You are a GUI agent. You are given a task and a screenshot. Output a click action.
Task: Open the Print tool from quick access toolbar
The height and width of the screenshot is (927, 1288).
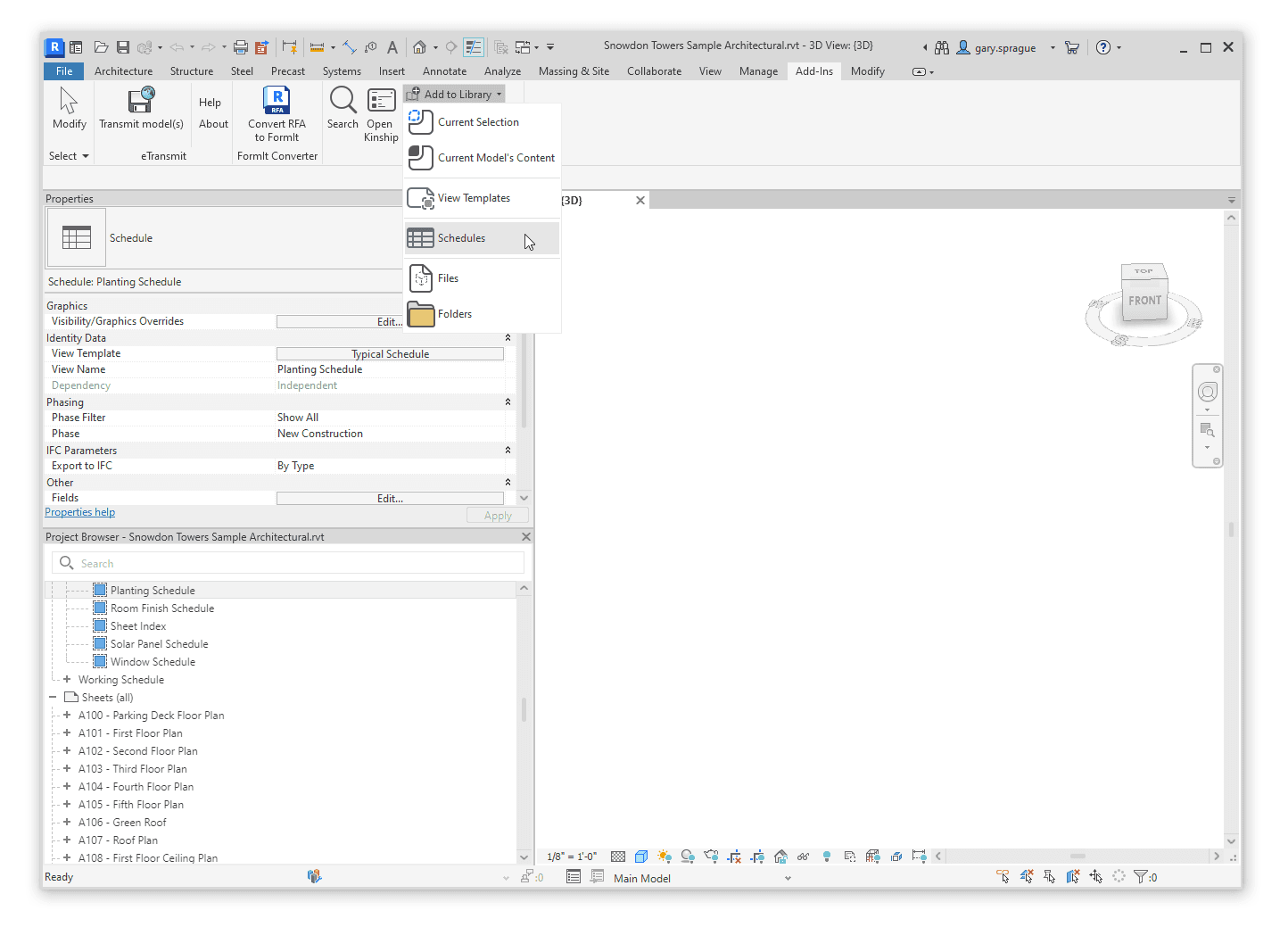240,46
